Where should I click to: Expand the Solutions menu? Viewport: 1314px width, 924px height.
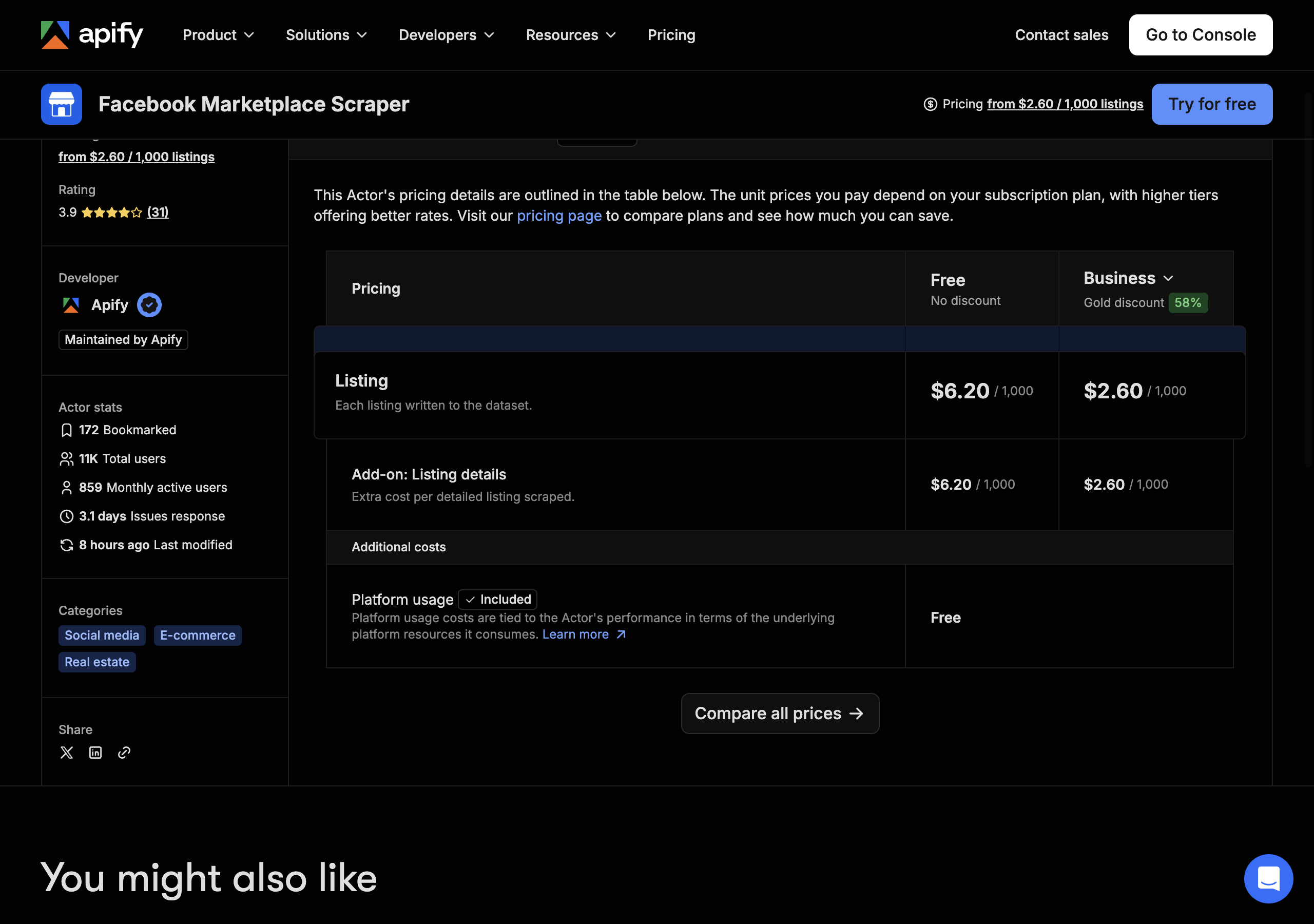click(x=326, y=35)
